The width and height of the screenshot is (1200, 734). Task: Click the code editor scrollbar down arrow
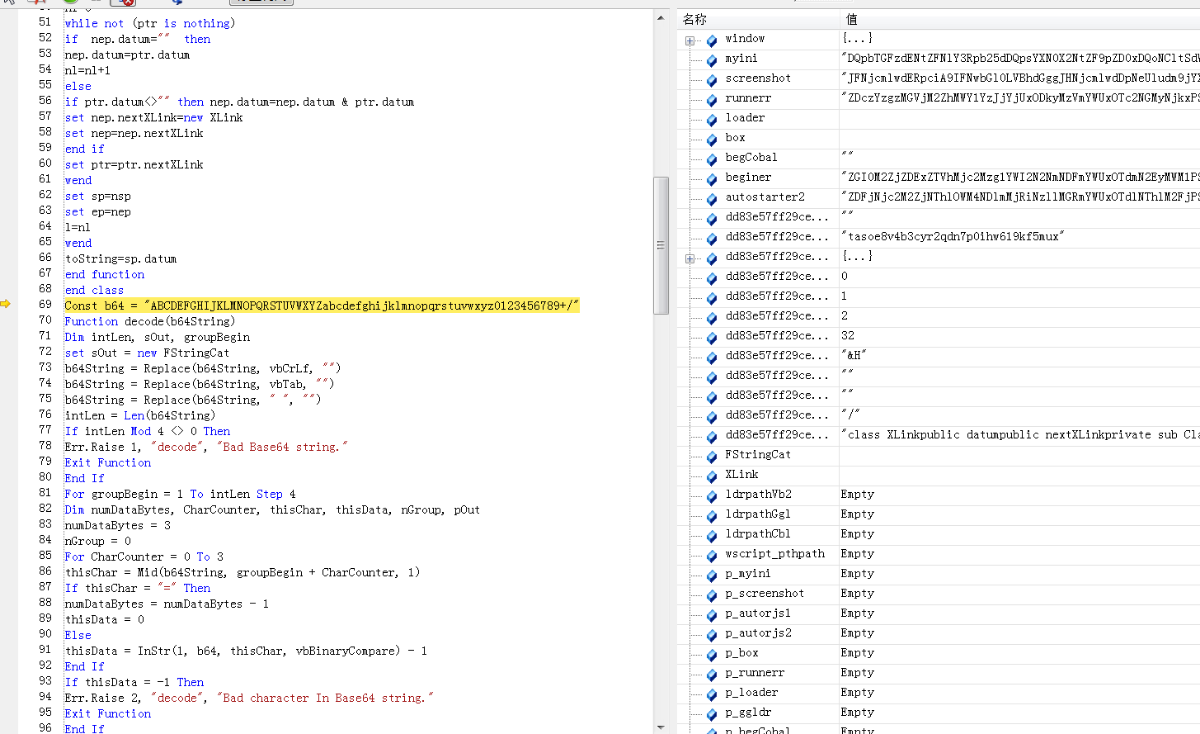660,726
